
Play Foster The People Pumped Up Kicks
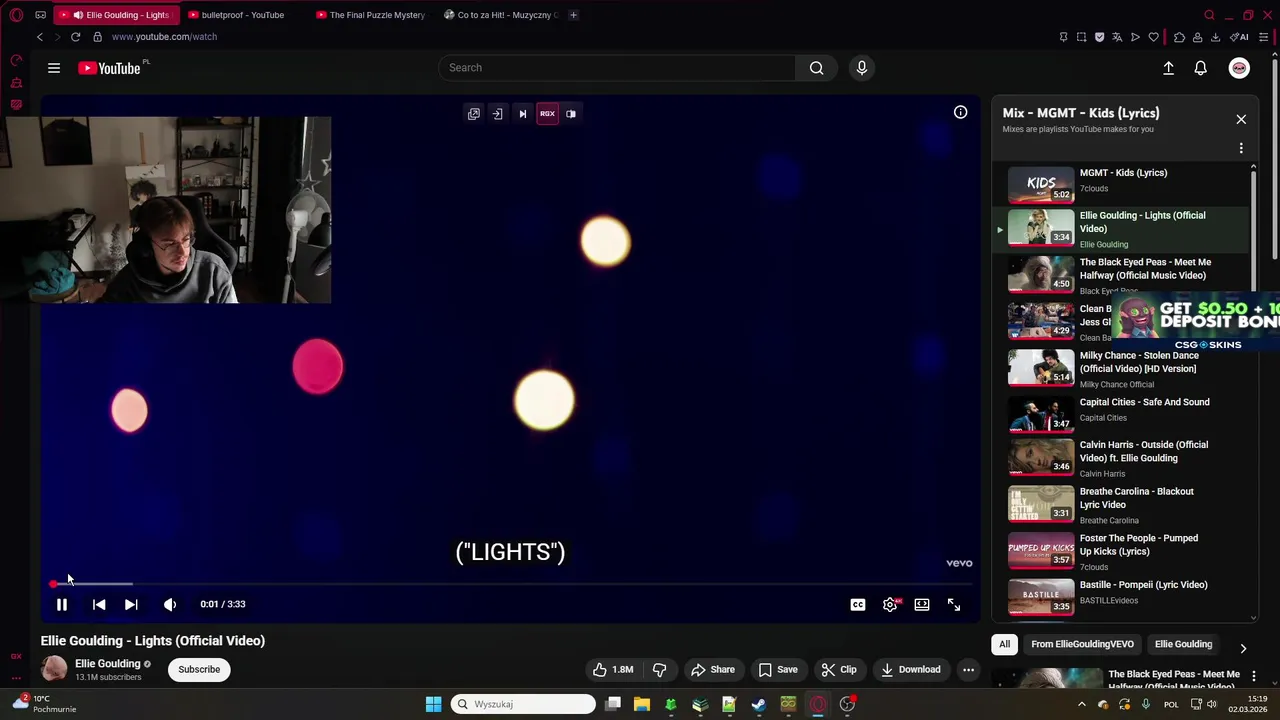pyautogui.click(x=1120, y=551)
